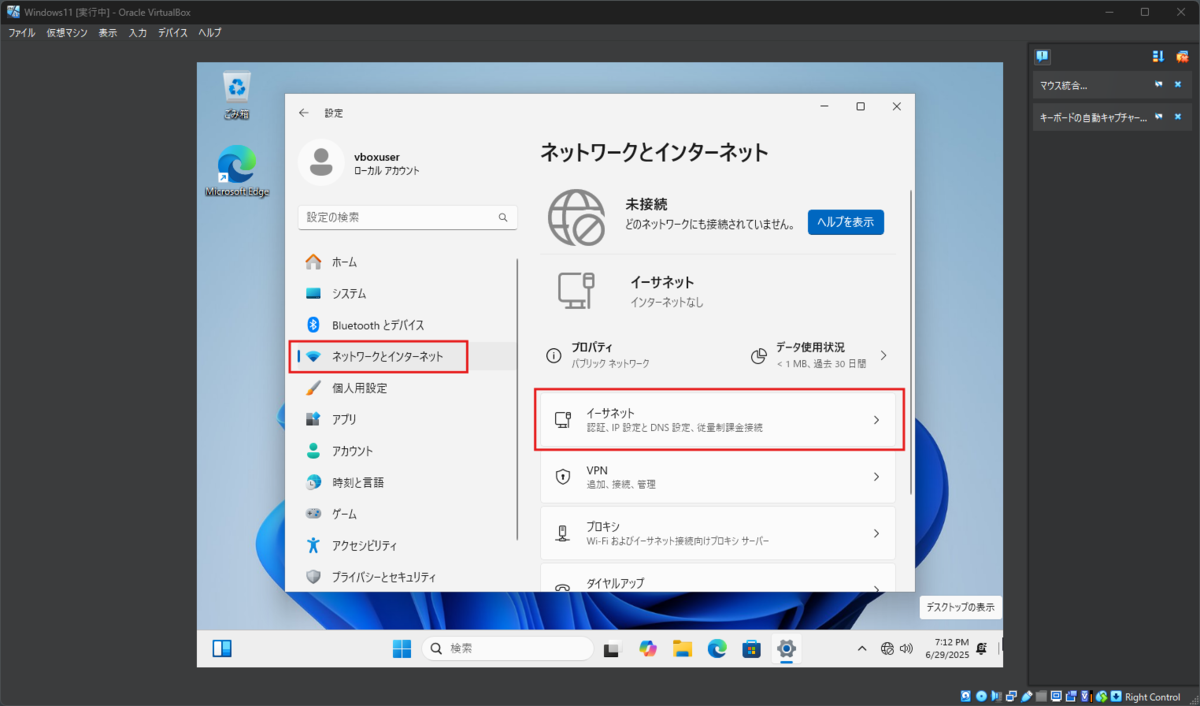This screenshot has width=1200, height=706.
Task: Click the notification sort order icon
Action: [x=1159, y=56]
